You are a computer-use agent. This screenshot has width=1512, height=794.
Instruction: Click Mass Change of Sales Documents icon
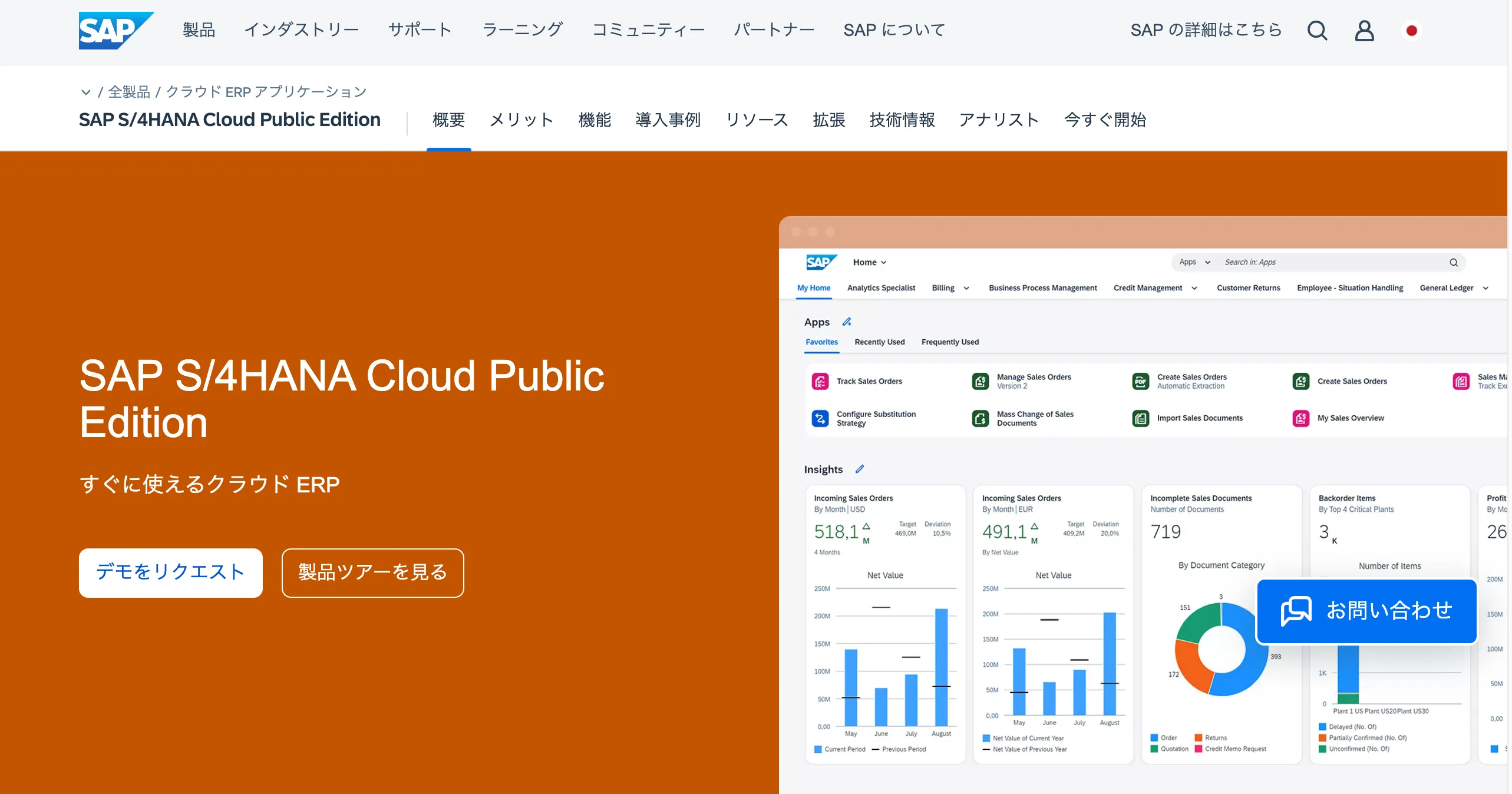[x=980, y=418]
